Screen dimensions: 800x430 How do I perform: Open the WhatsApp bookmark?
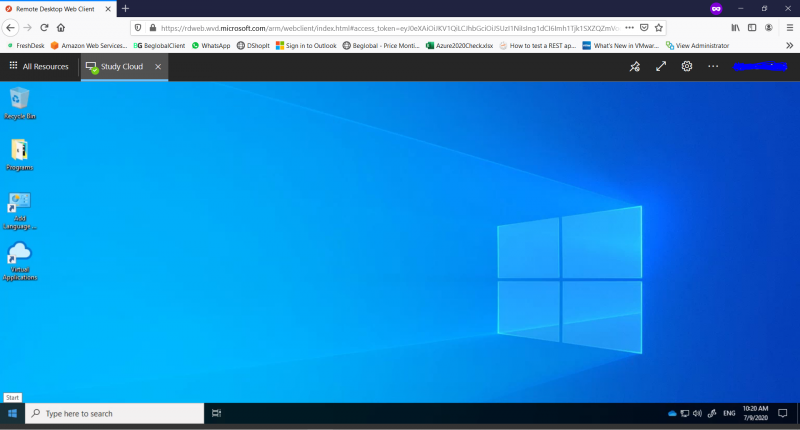point(211,45)
